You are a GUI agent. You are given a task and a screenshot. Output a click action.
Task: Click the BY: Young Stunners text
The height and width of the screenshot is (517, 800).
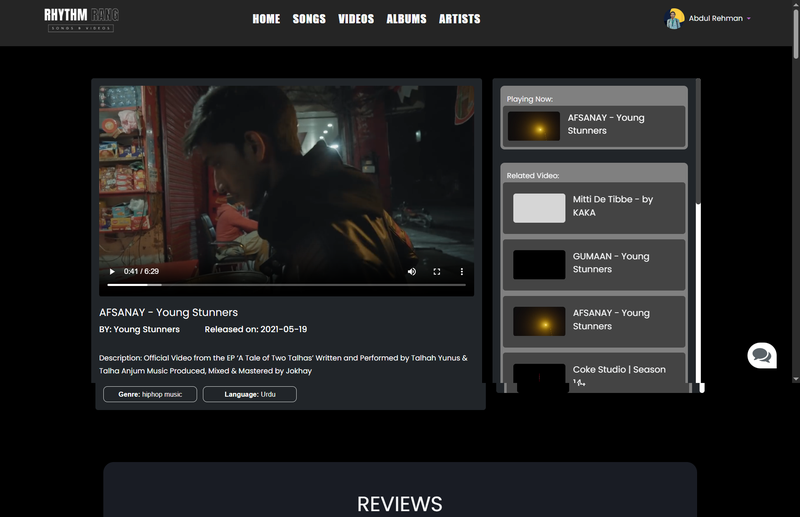[139, 330]
